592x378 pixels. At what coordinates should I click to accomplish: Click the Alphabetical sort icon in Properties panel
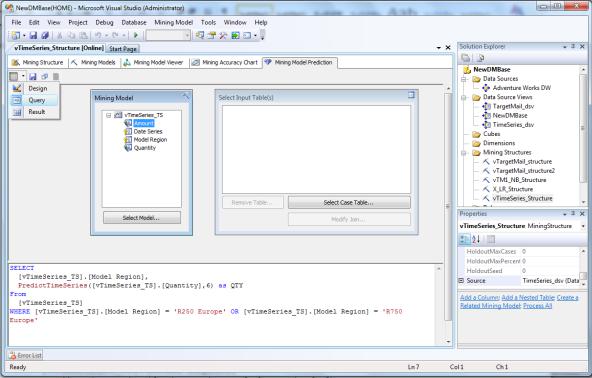[476, 239]
